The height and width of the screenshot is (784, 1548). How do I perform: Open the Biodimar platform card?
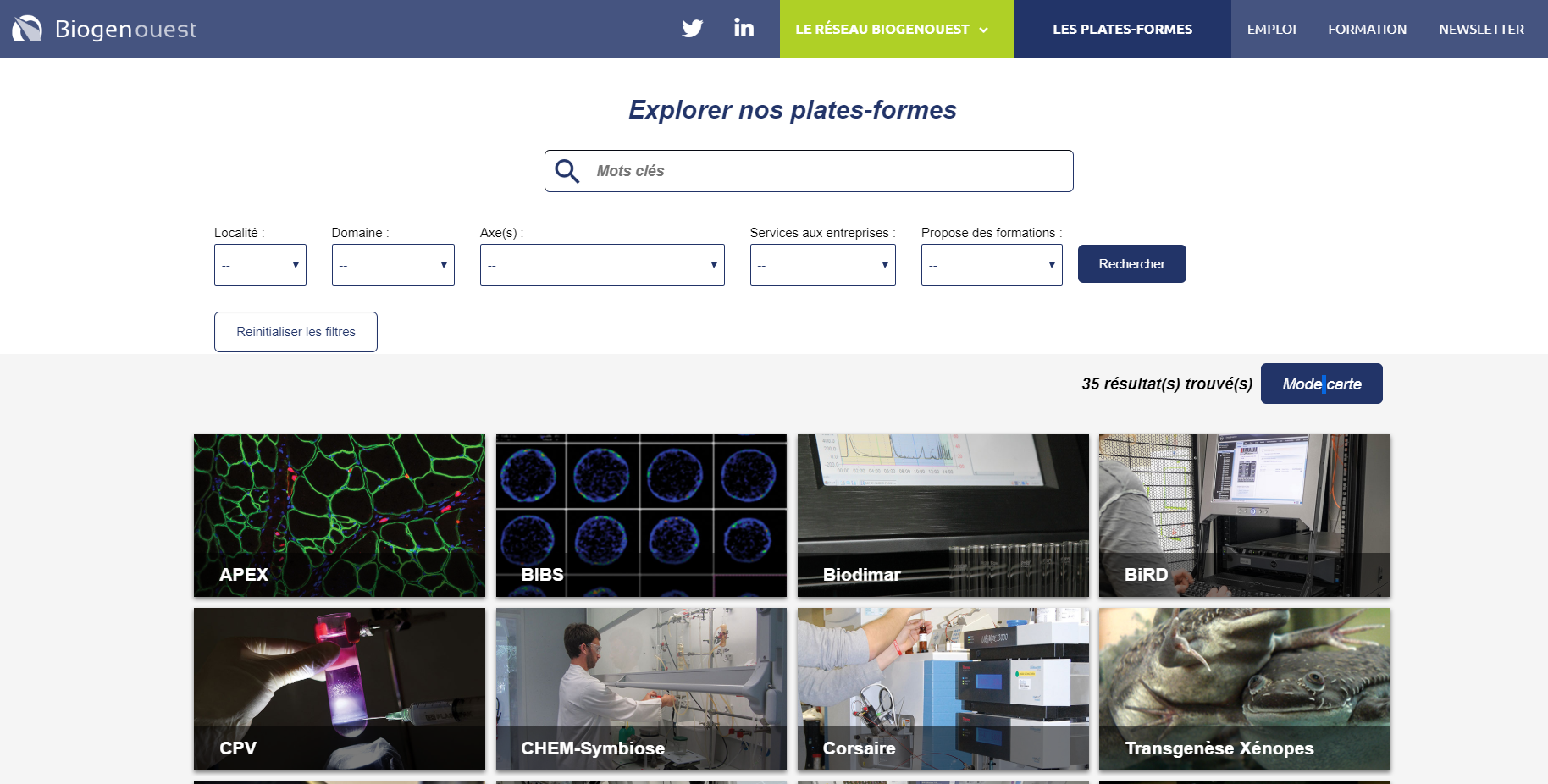tap(943, 516)
